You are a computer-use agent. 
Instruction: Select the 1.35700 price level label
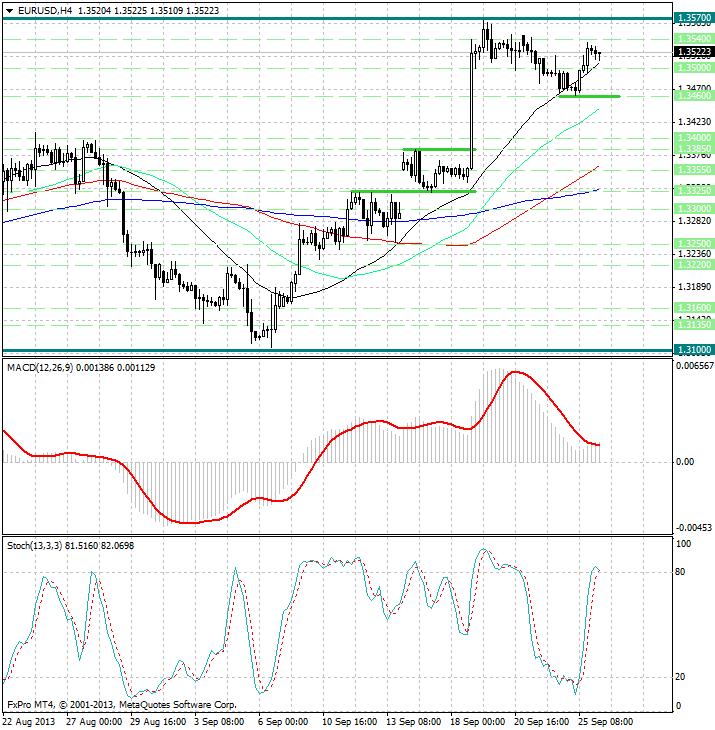click(694, 18)
